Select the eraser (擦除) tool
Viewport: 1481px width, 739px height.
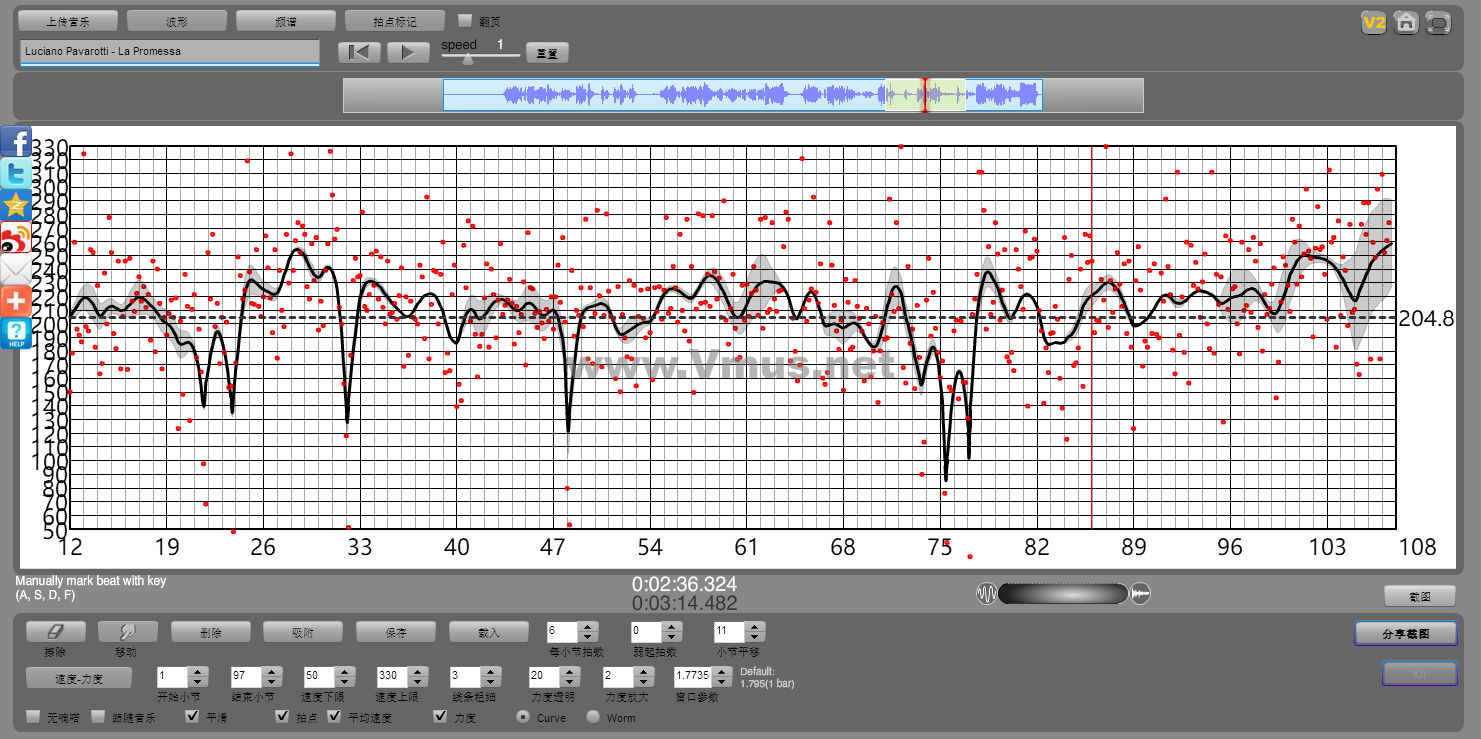coord(55,632)
